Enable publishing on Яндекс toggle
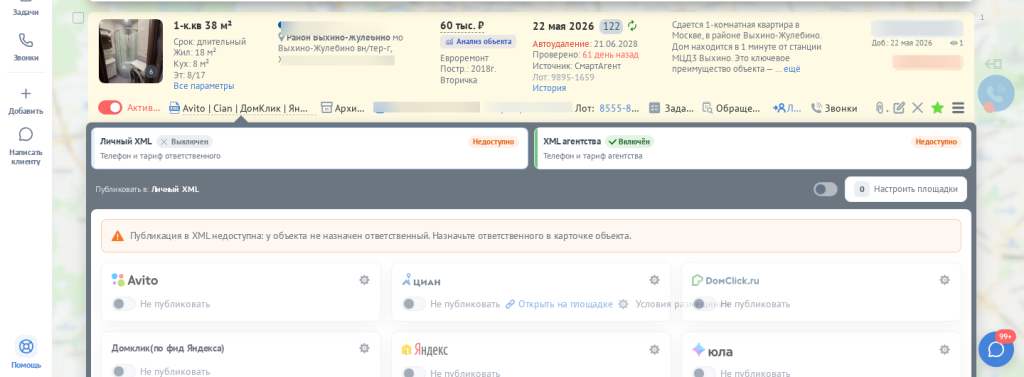Viewport: 1024px width, 377px height. pos(413,372)
